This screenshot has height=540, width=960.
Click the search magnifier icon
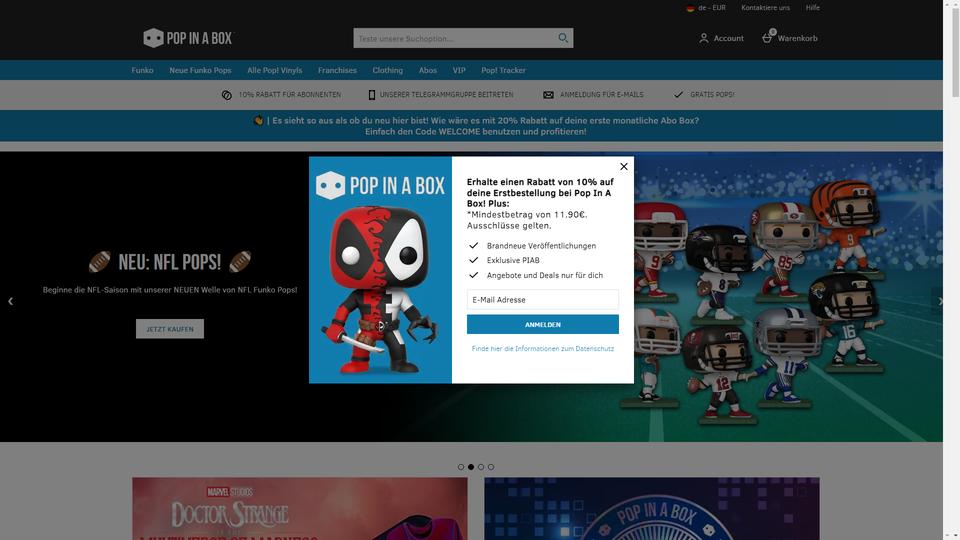pyautogui.click(x=563, y=38)
